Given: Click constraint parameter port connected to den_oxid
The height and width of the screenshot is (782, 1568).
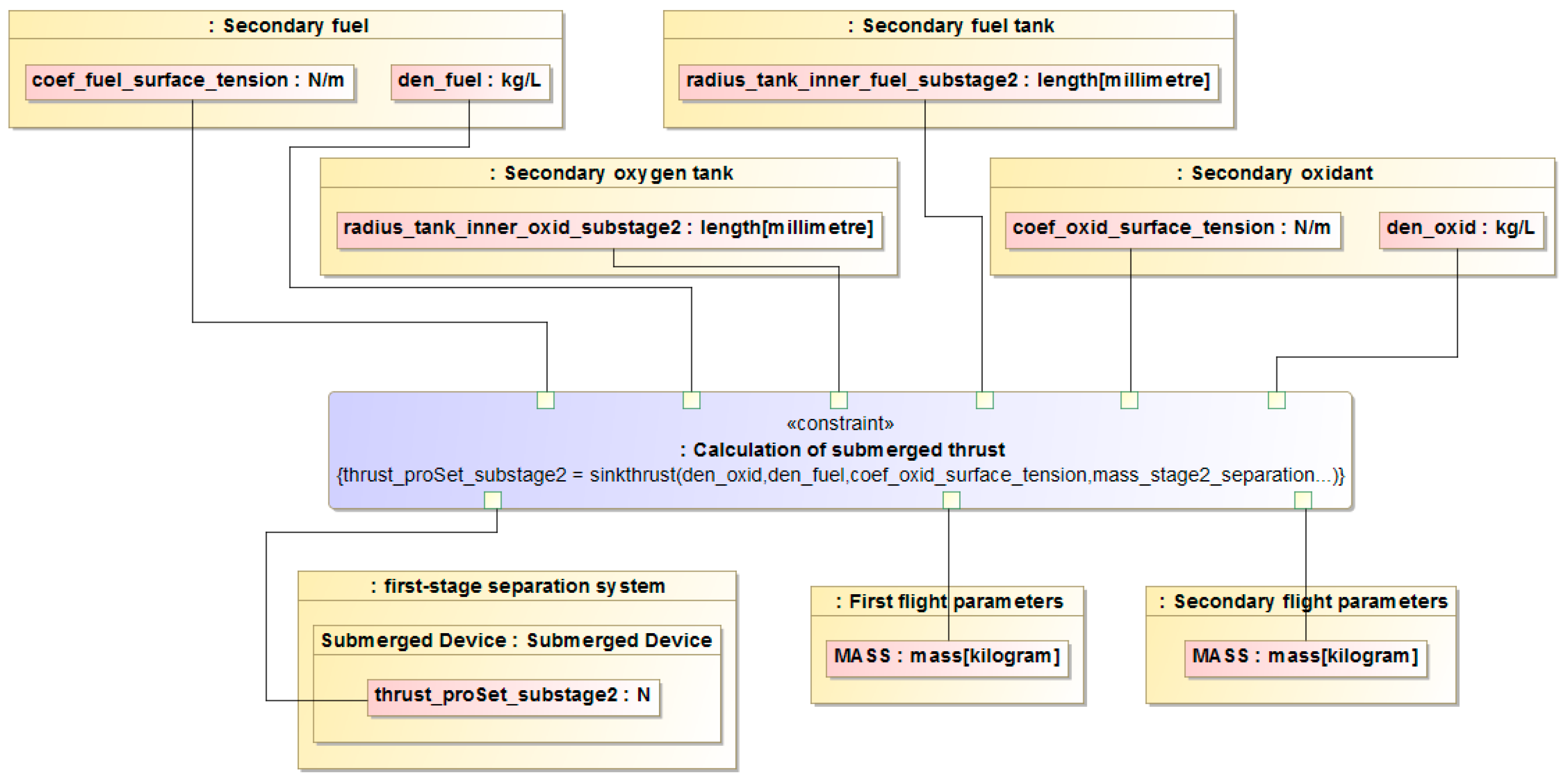Looking at the screenshot, I should click(1276, 401).
